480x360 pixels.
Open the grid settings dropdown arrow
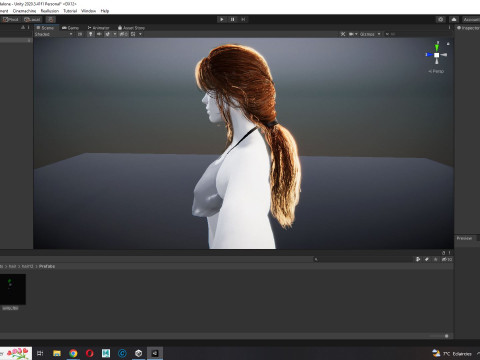(x=140, y=34)
